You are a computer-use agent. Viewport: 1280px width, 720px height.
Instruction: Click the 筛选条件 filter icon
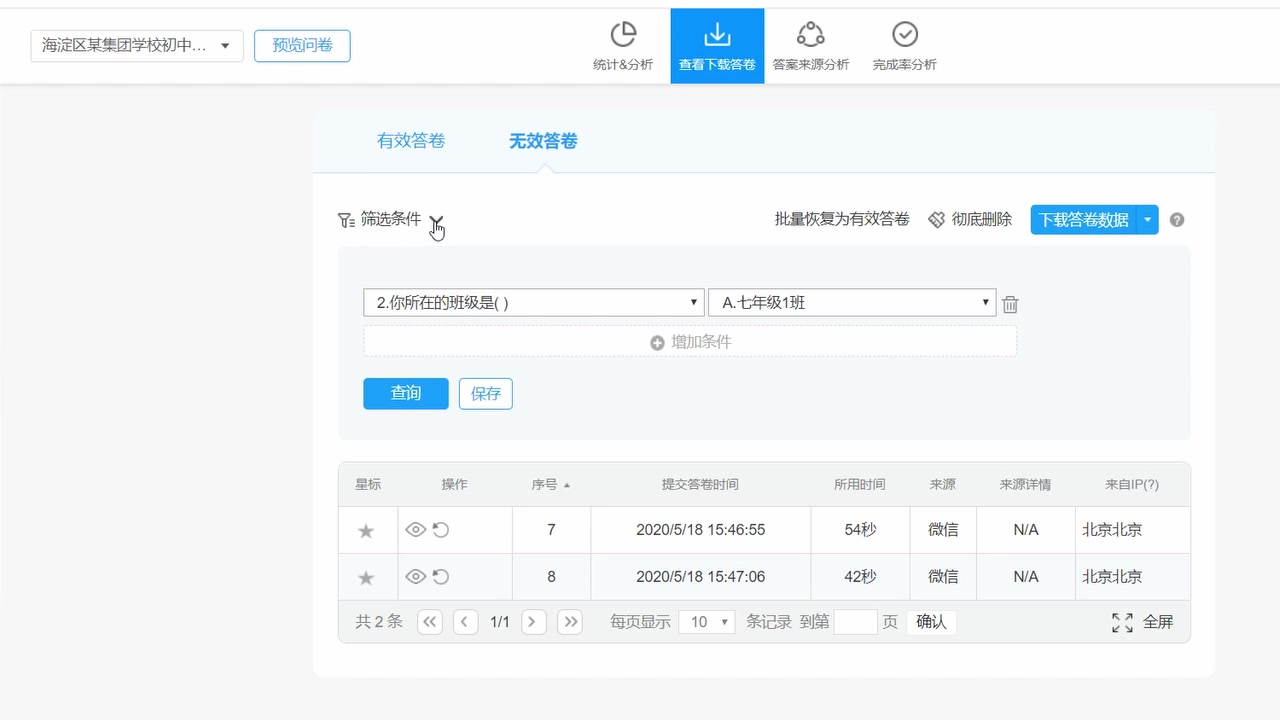[346, 220]
